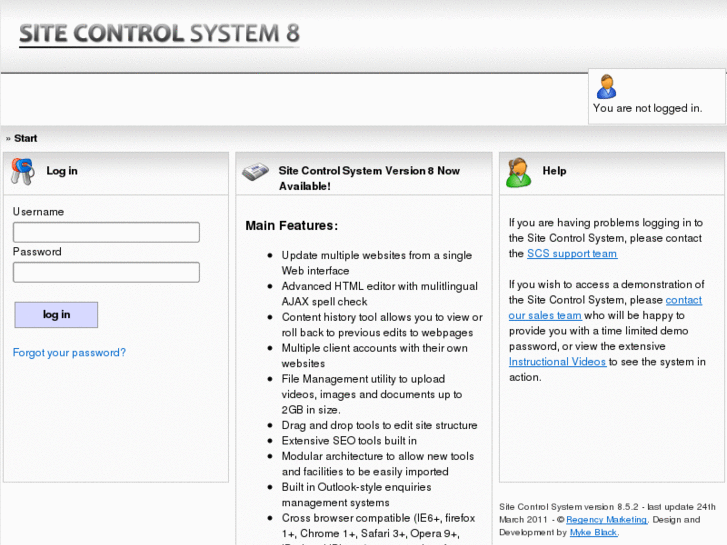Click the Help panel heading
Viewport: 727px width, 545px height.
pos(554,171)
